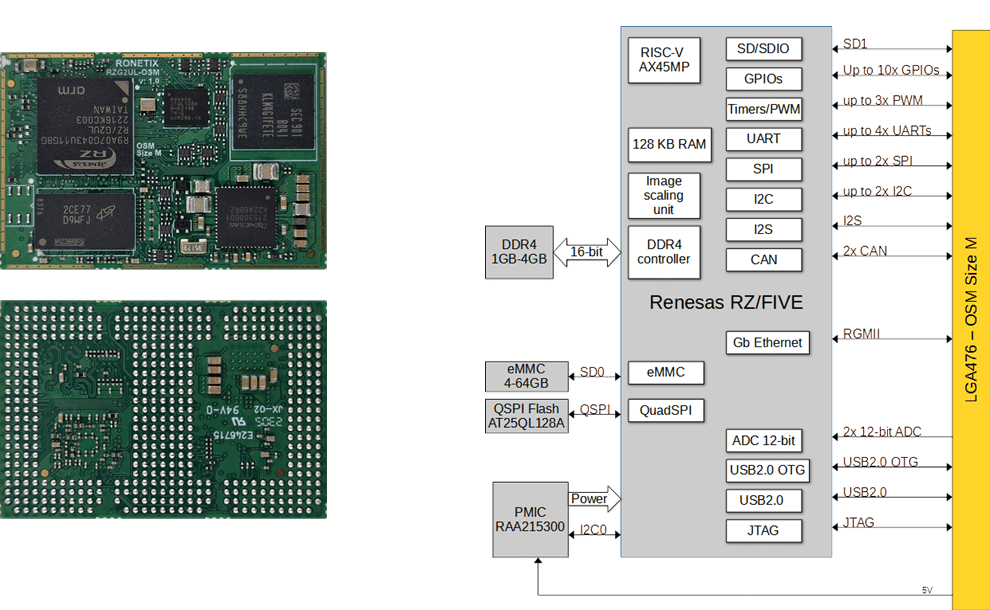
Task: Select the RGMII signal label
Action: tap(861, 333)
